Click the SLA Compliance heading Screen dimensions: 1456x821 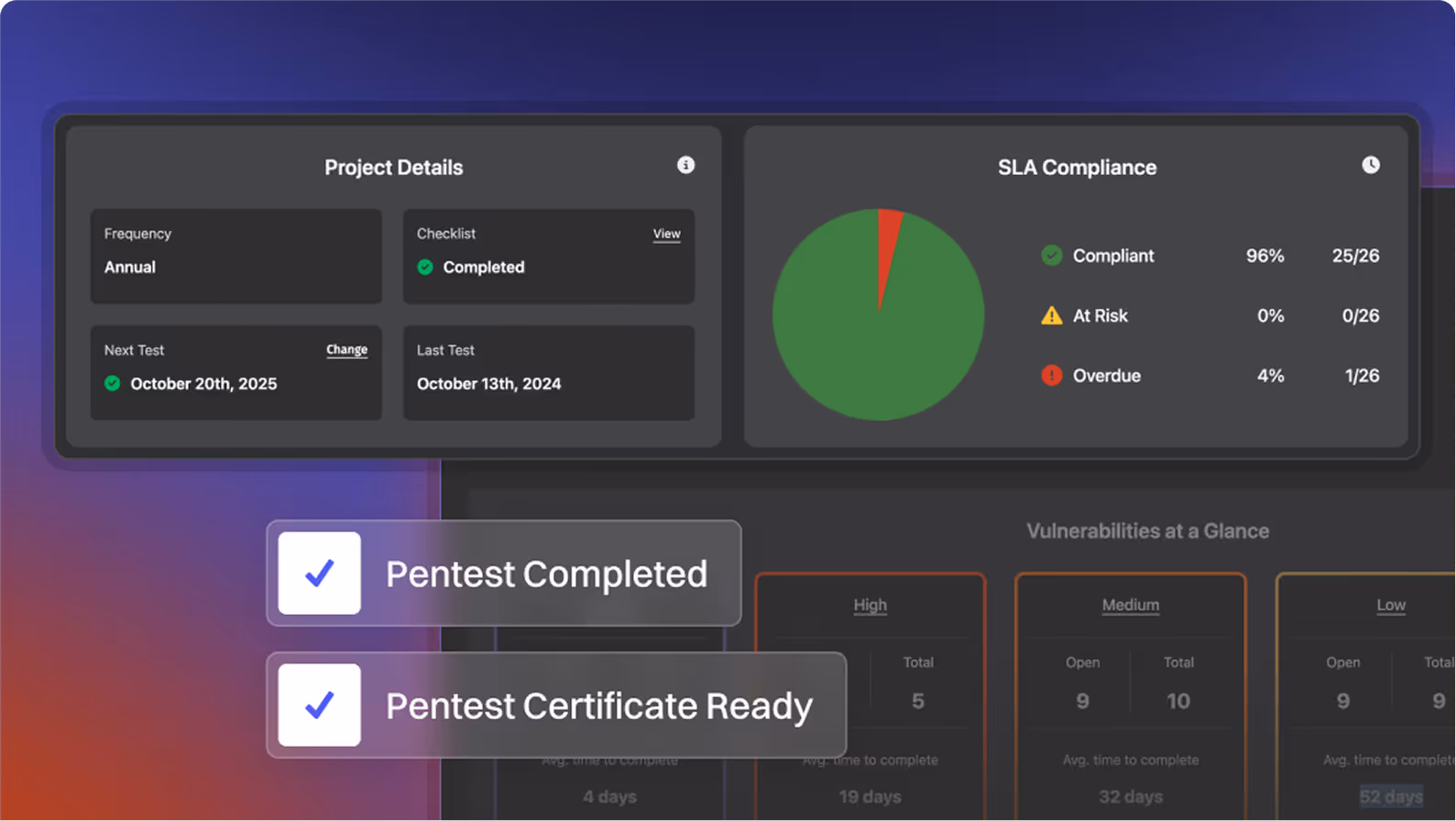[x=1077, y=168]
